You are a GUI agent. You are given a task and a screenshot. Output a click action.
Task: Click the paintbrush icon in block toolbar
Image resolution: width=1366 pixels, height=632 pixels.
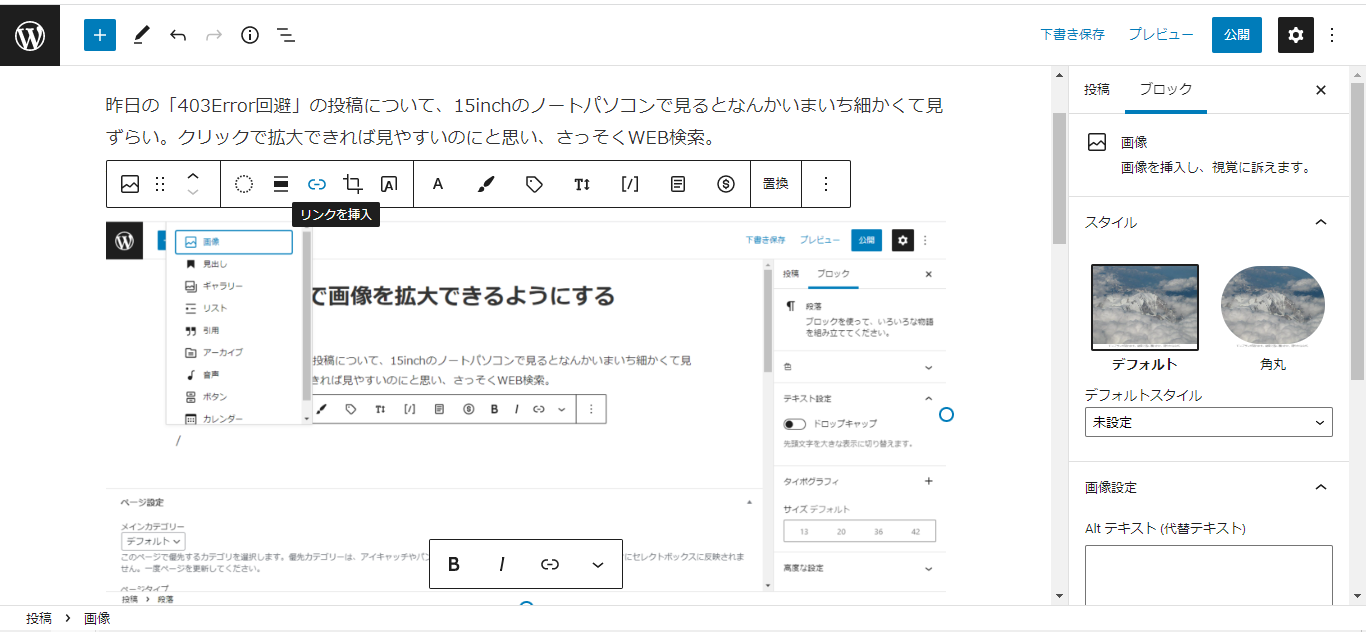[486, 184]
